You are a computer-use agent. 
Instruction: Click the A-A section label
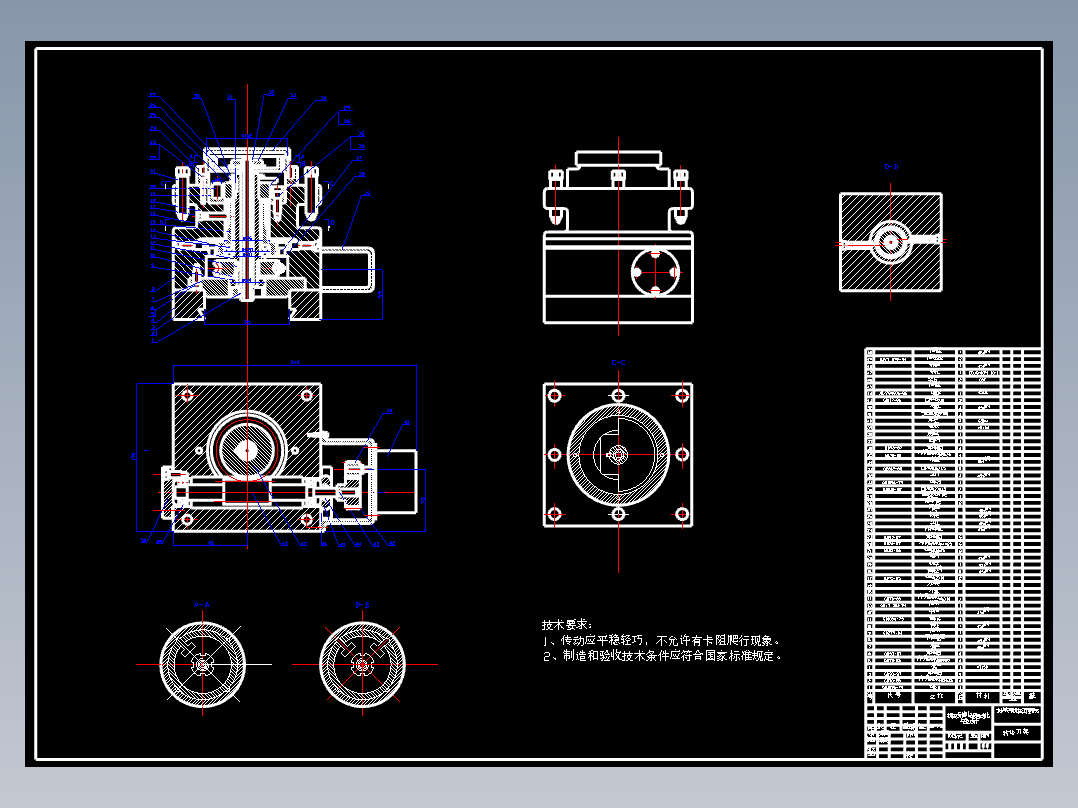[x=201, y=605]
